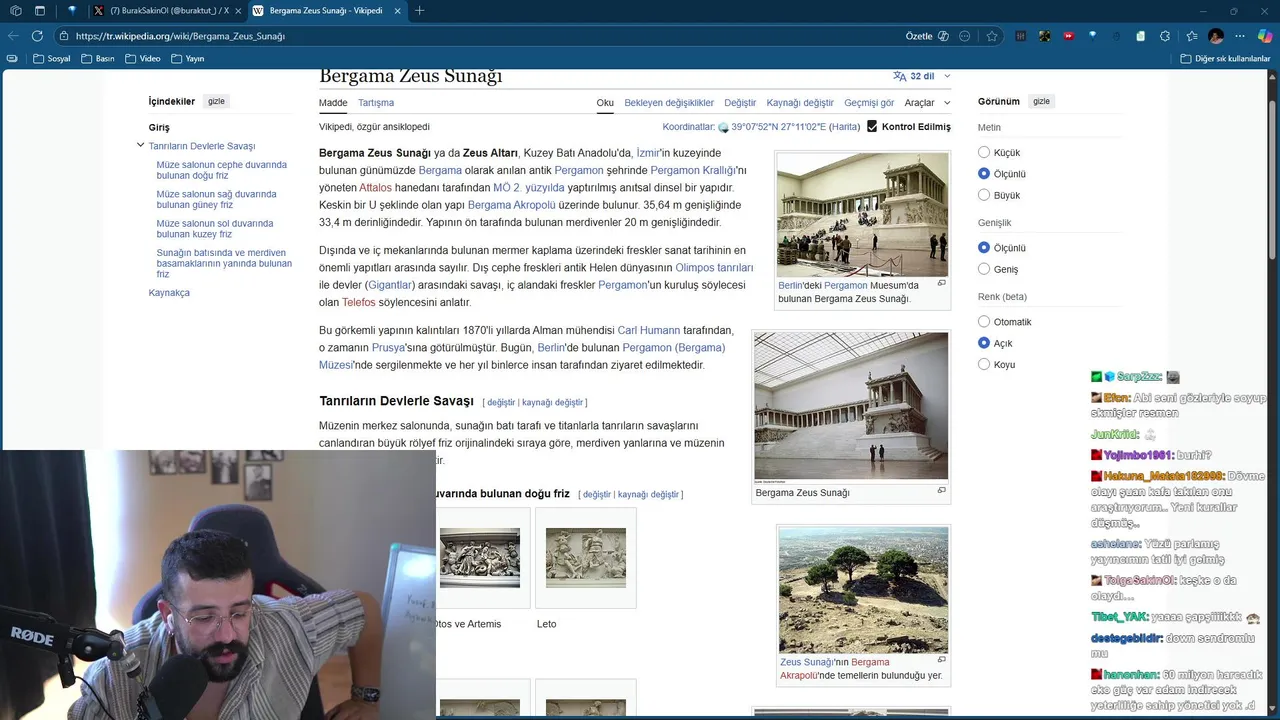Open the Video bookmarks folder
Image resolution: width=1280 pixels, height=720 pixels.
(x=142, y=59)
